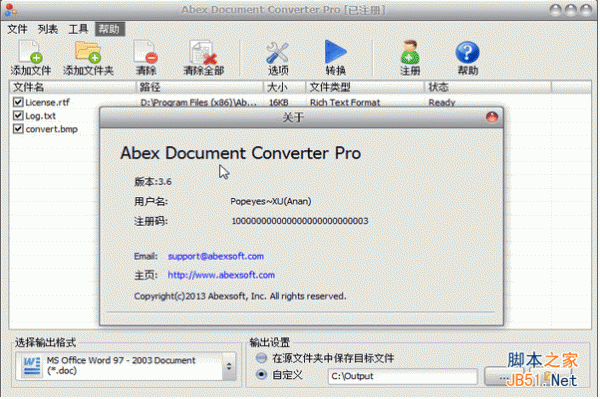
Task: Click the 版本:3.6 version text
Action: point(153,182)
